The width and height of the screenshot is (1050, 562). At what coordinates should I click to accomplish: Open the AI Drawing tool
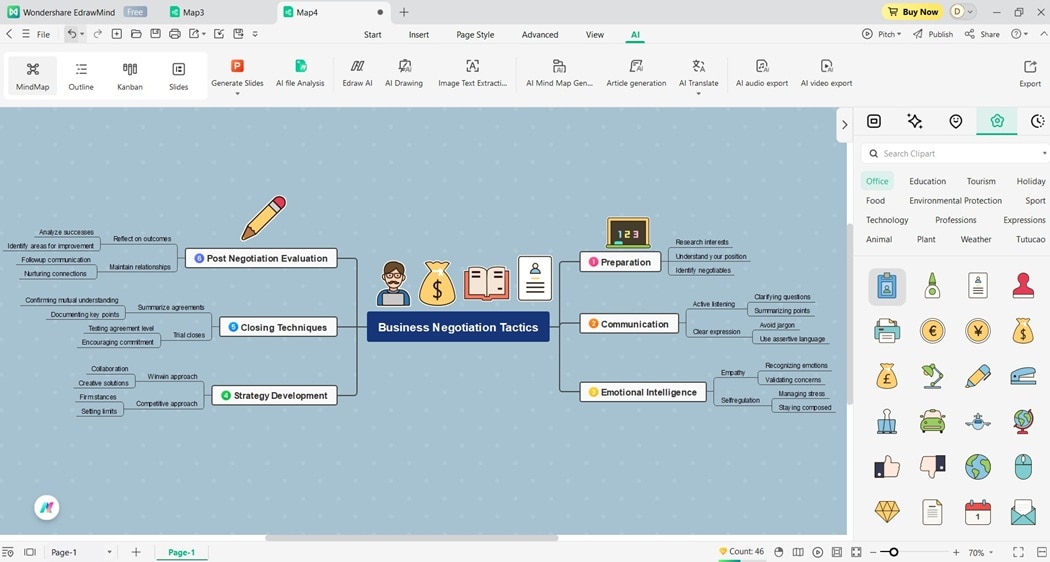click(x=404, y=74)
